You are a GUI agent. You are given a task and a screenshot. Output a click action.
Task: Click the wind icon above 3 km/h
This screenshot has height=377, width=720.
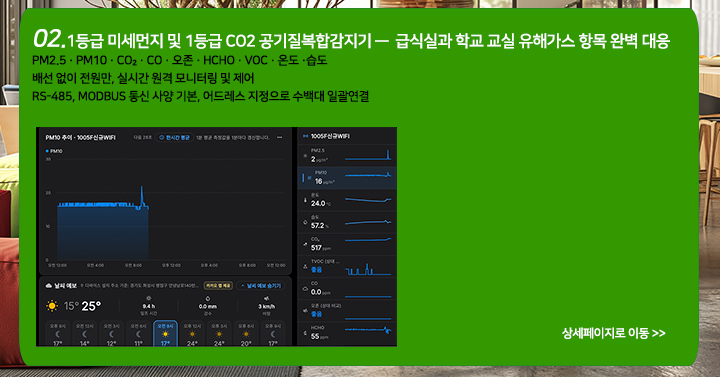point(266,298)
